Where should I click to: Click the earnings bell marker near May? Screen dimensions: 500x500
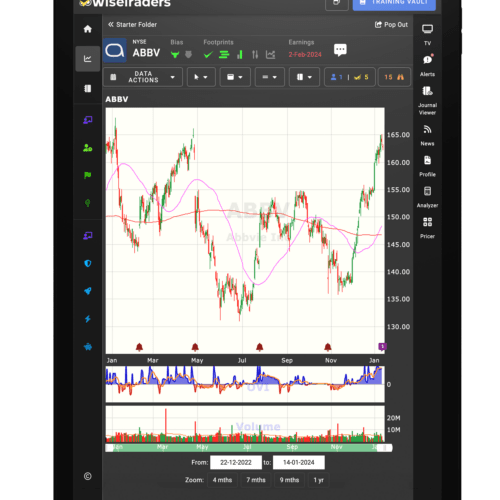point(195,347)
